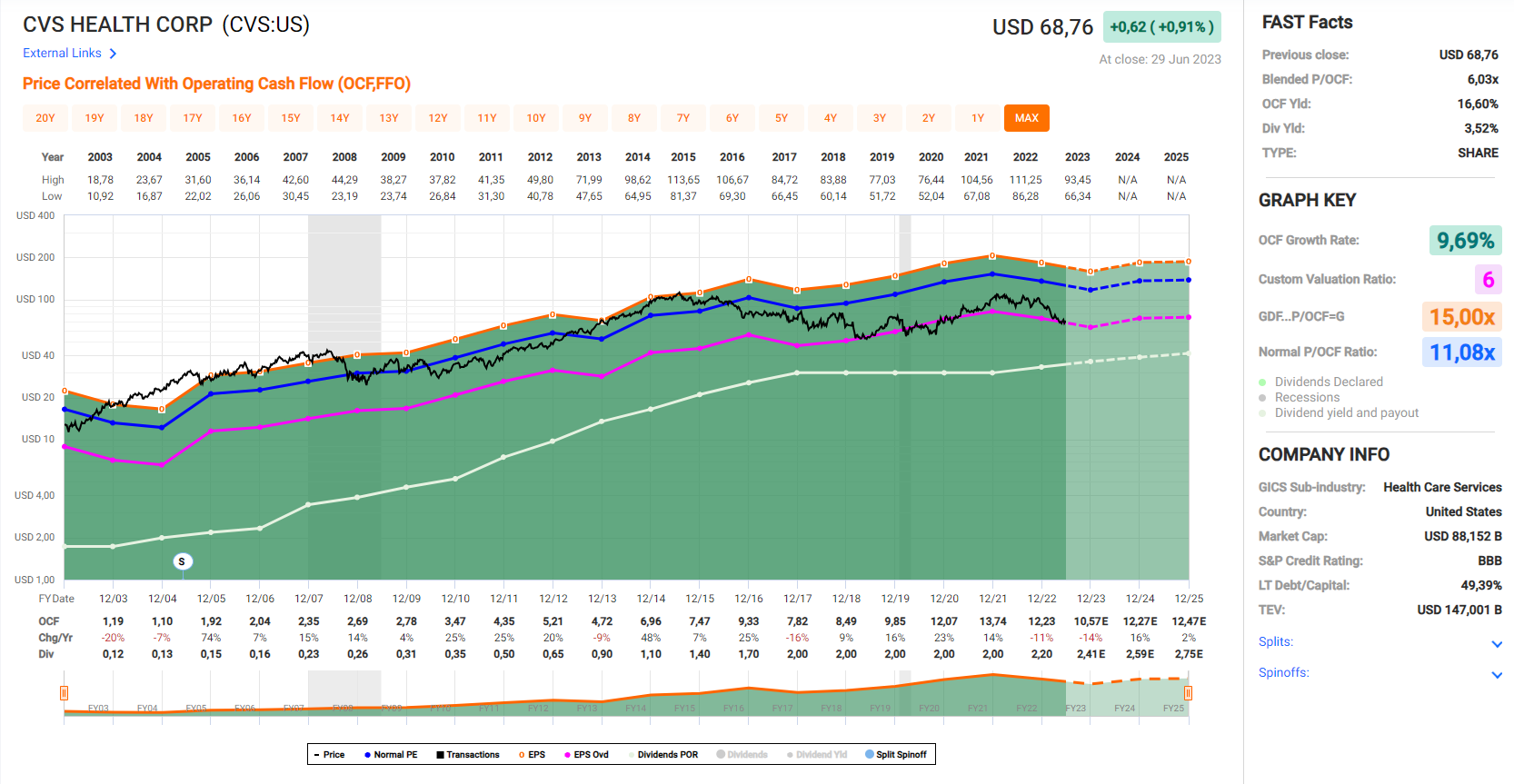The height and width of the screenshot is (784, 1514).
Task: Toggle Dividends POR in the legend
Action: click(663, 755)
